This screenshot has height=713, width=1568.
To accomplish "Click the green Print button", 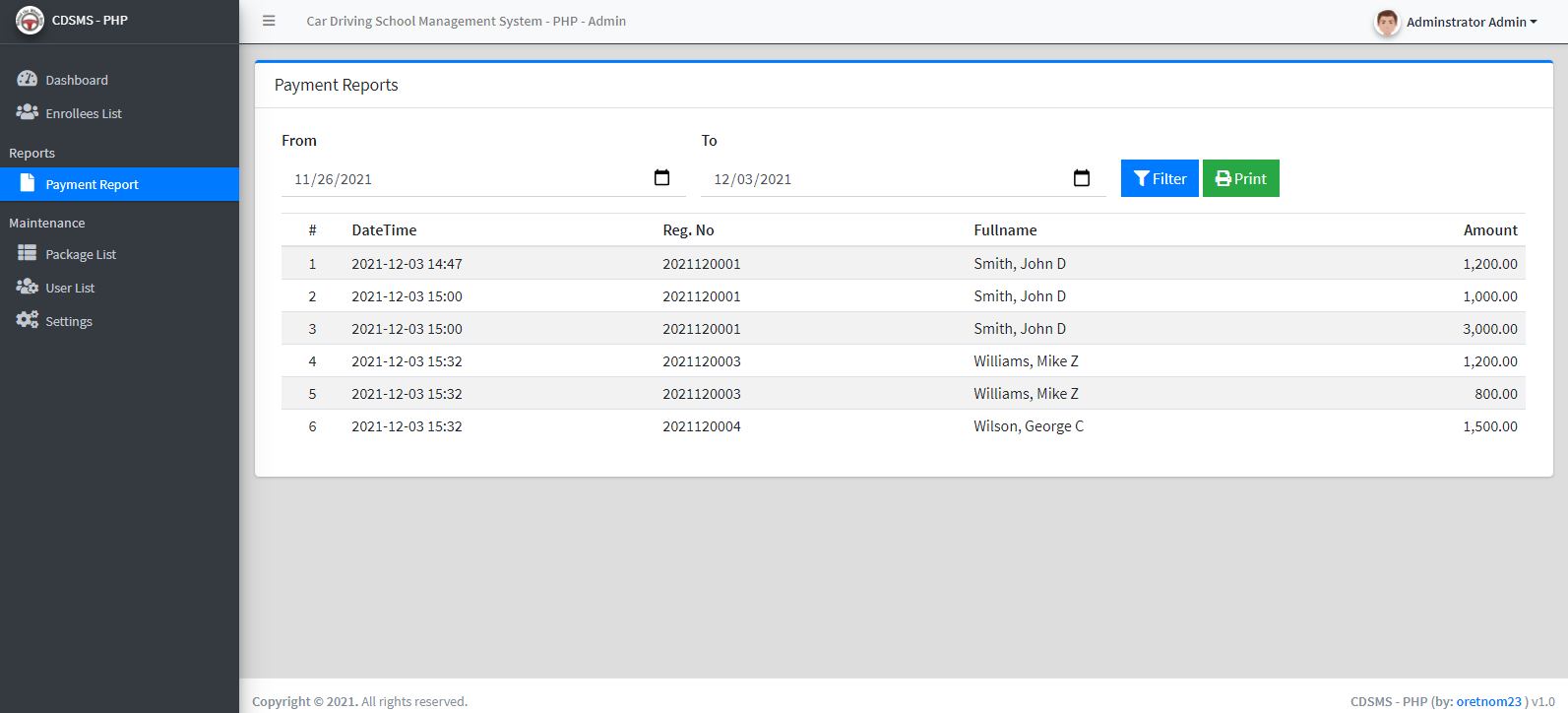I will click(x=1240, y=178).
